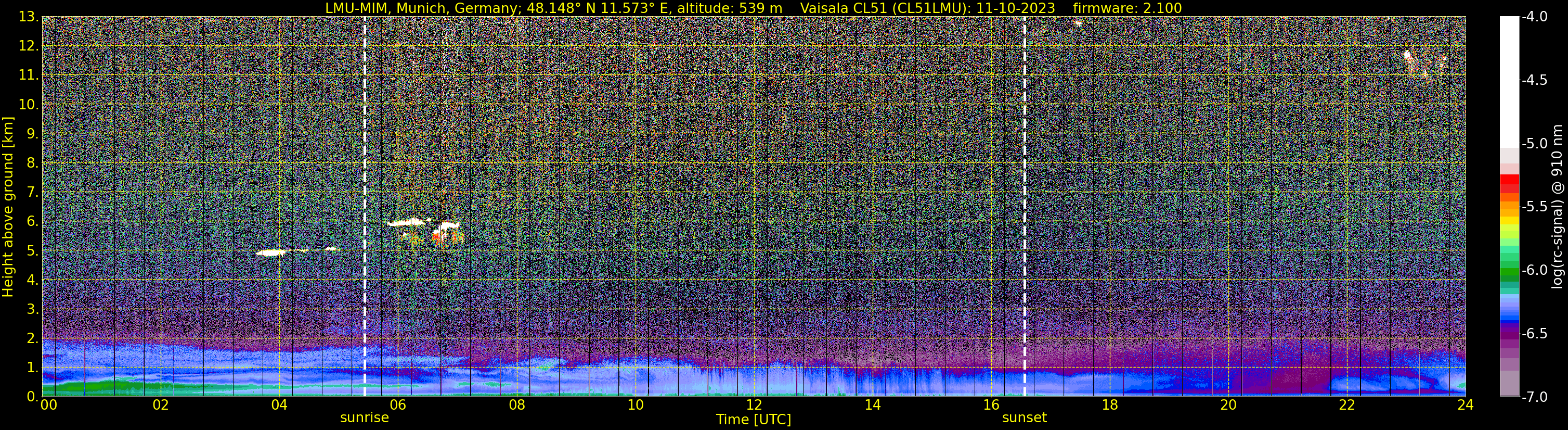Click the colorbar tick label '-4.0'
This screenshot has width=1568, height=430.
point(1534,17)
